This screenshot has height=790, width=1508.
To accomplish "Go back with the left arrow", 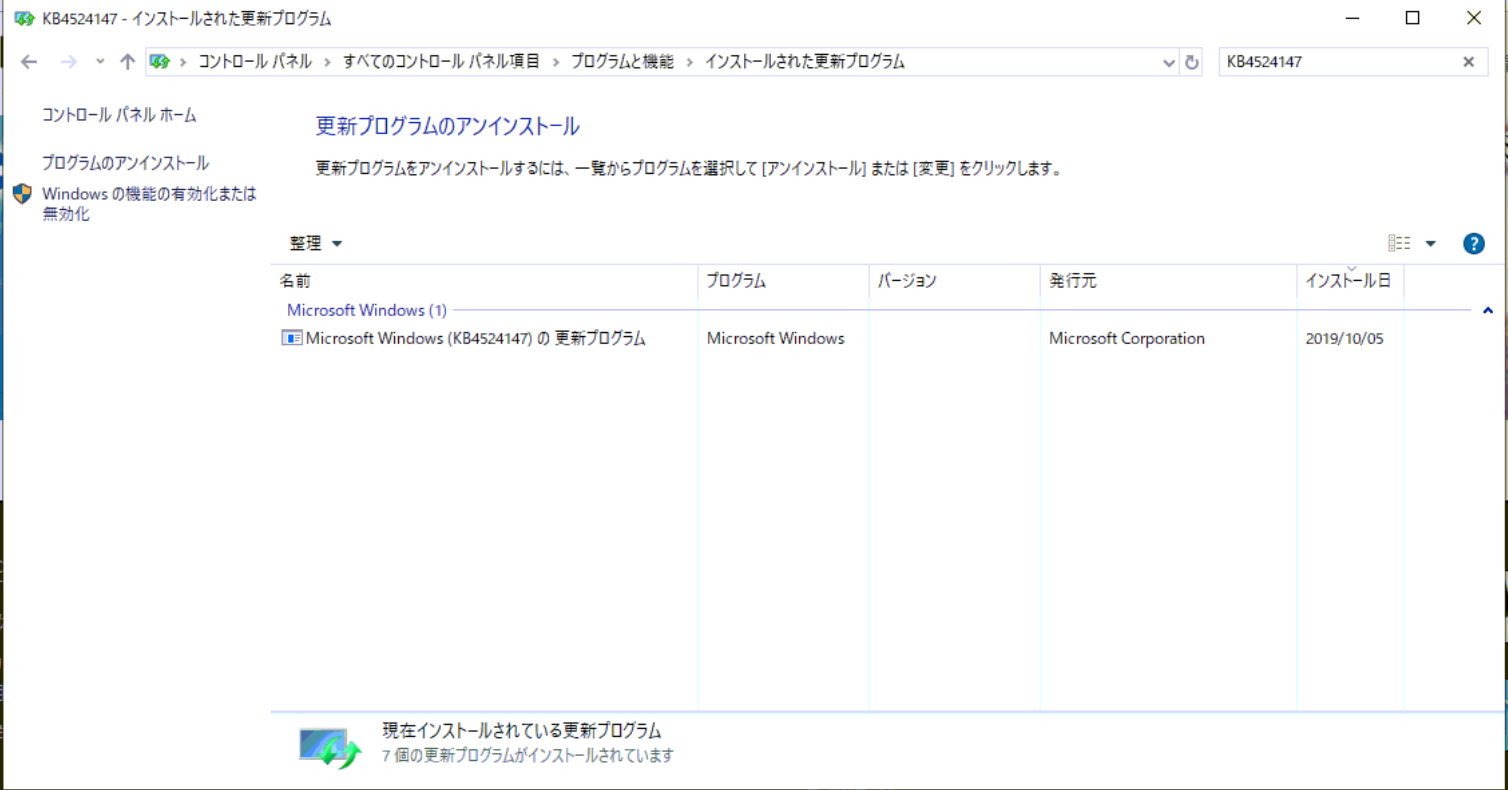I will pyautogui.click(x=29, y=62).
